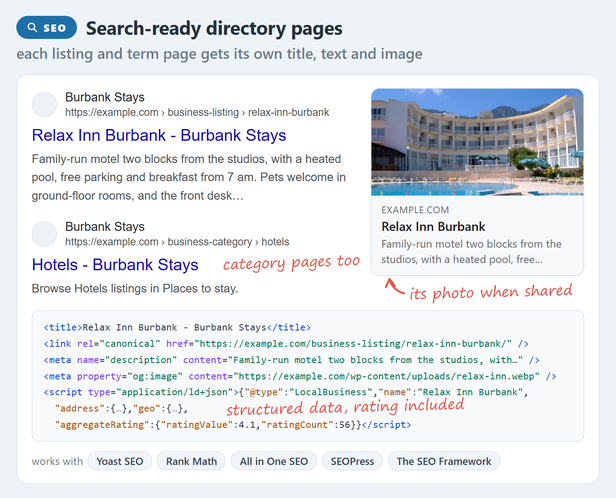Click the aggregateRating line in the code
The height and width of the screenshot is (498, 616).
[x=233, y=425]
